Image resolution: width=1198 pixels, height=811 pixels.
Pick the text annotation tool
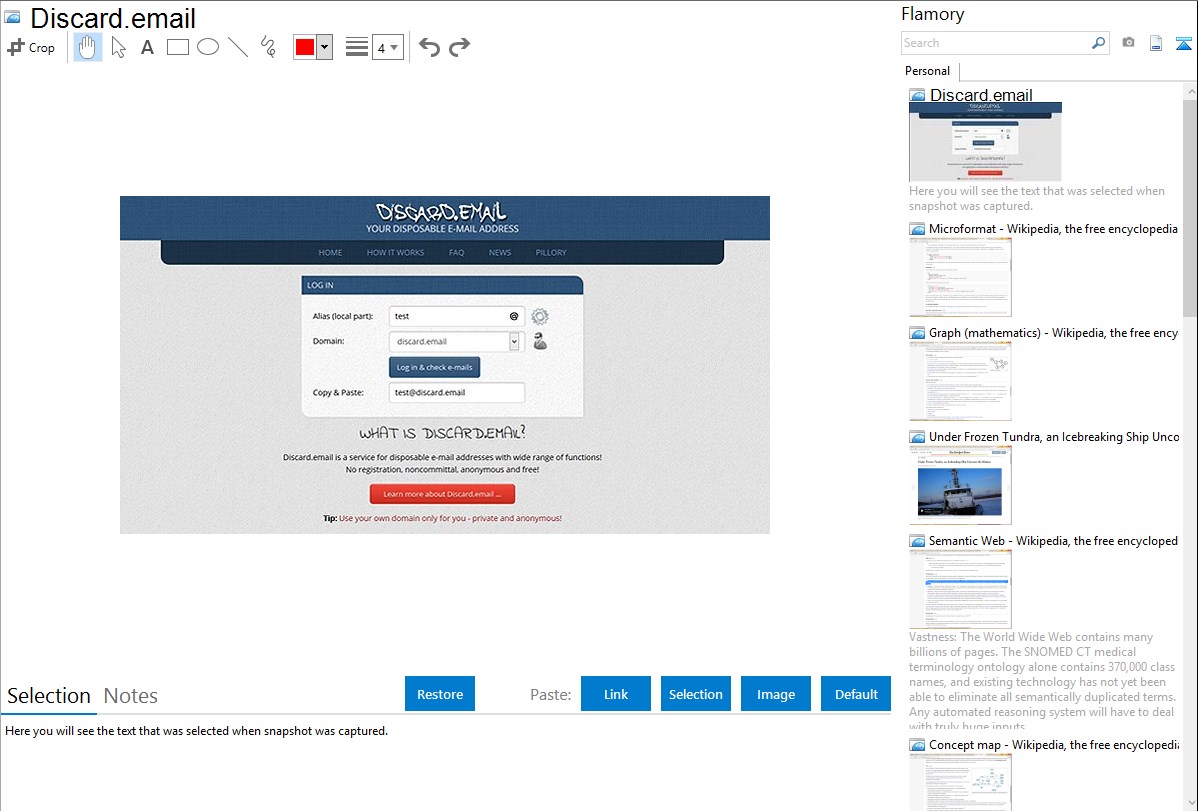[x=147, y=47]
